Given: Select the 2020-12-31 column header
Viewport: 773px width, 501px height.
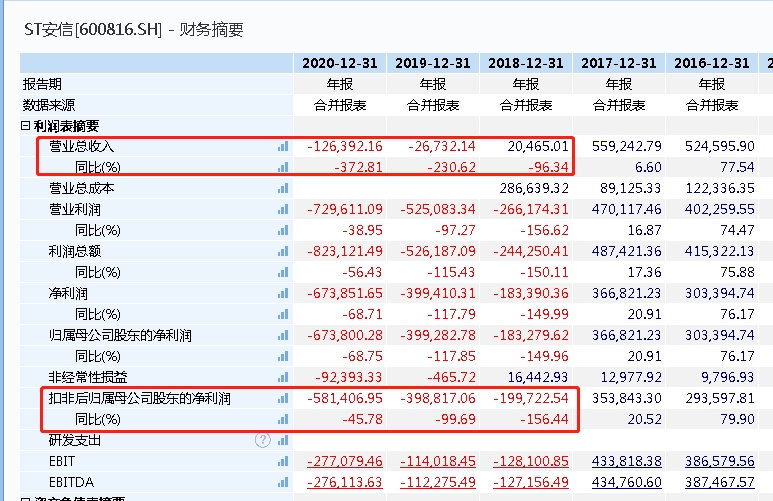Looking at the screenshot, I should 340,64.
